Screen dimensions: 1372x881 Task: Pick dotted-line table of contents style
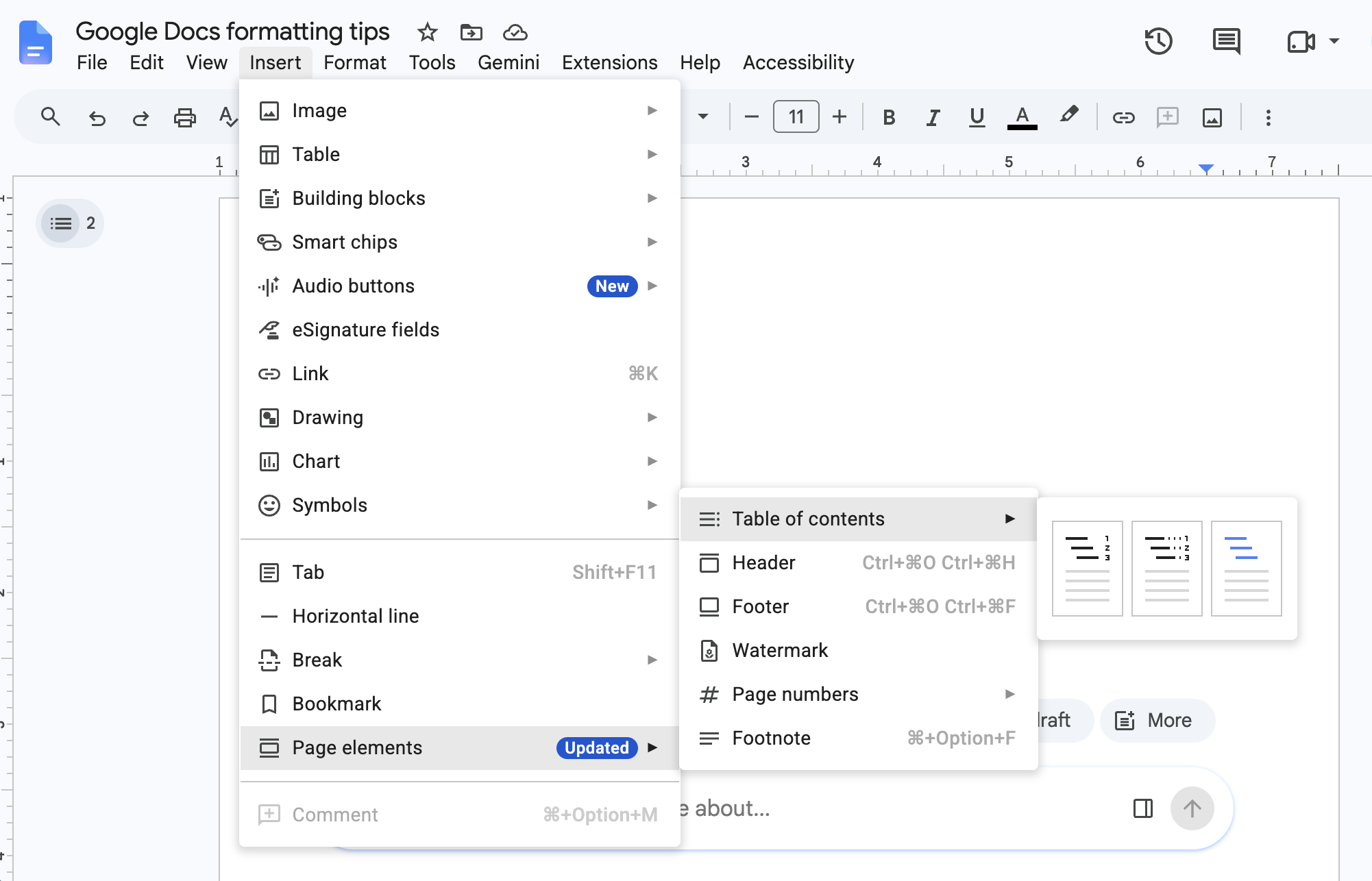coord(1166,569)
